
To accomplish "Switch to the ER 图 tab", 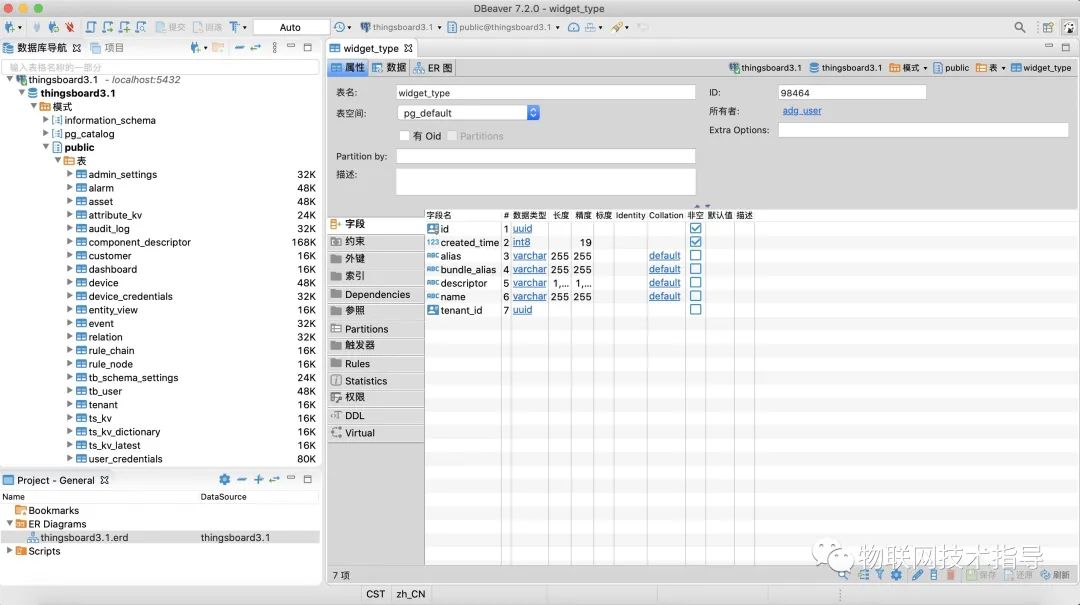I will click(x=433, y=68).
